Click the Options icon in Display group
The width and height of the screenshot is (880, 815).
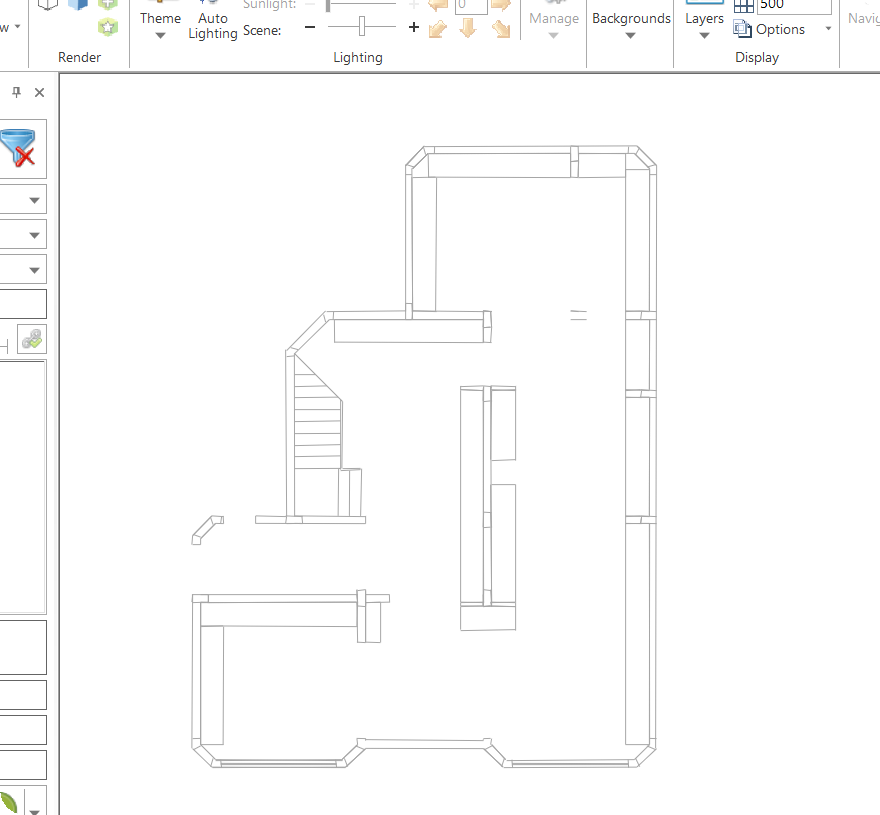coord(742,29)
